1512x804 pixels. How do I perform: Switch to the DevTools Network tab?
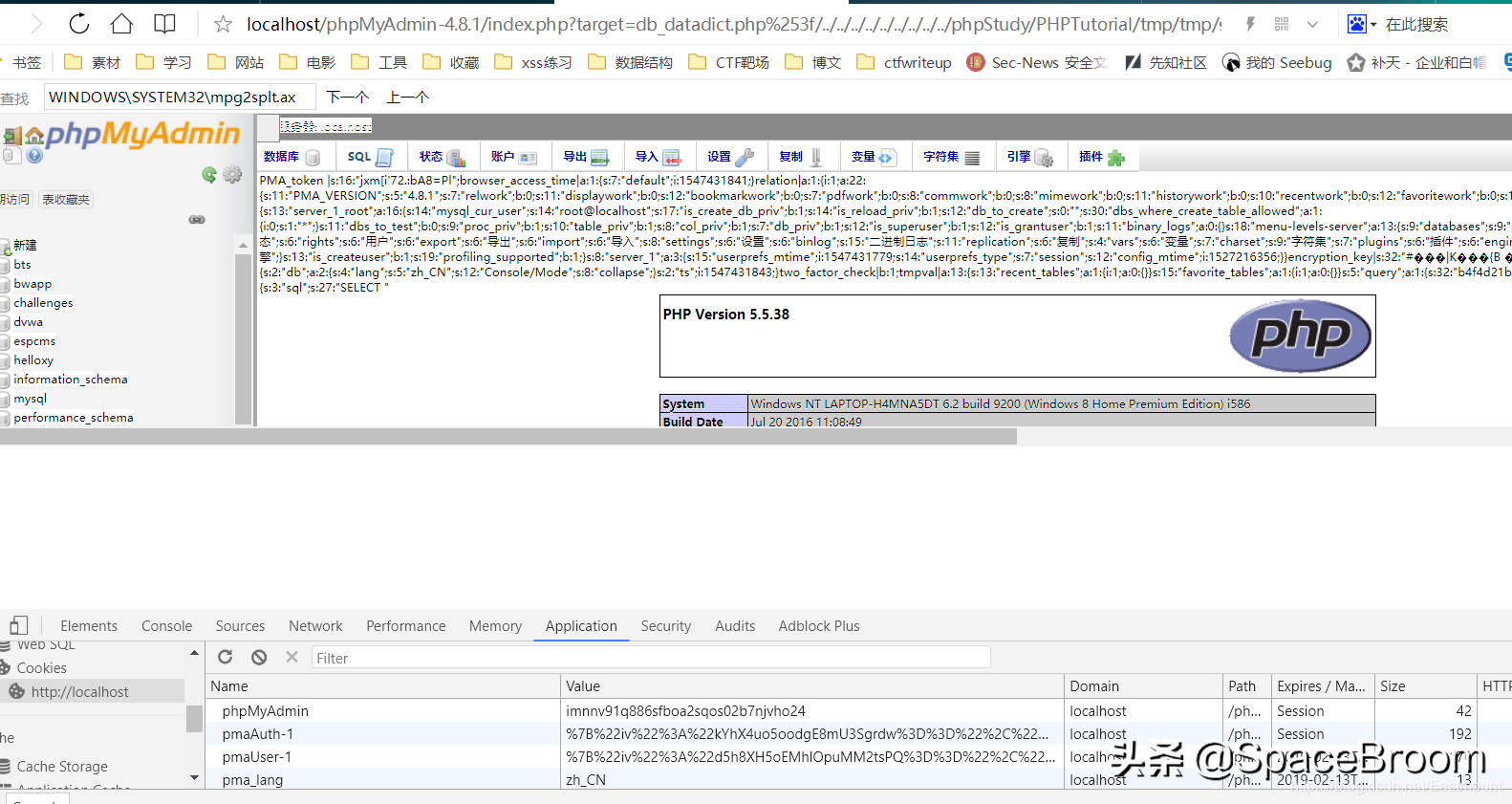(315, 626)
